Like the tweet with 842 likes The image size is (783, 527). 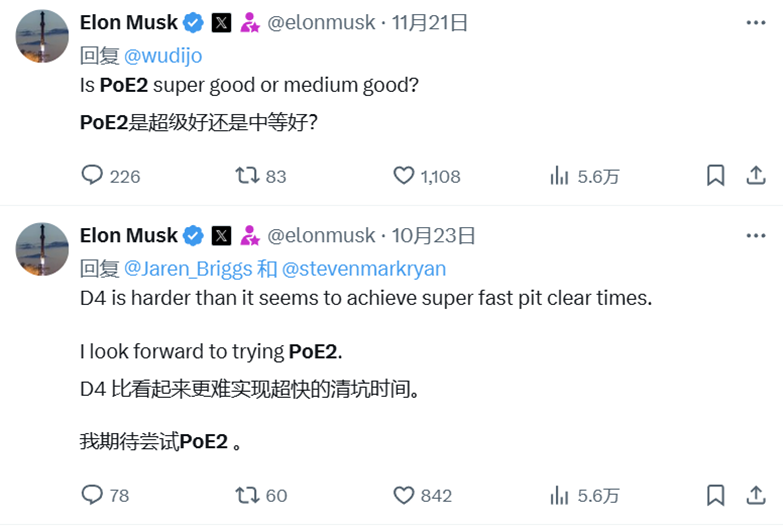(404, 495)
